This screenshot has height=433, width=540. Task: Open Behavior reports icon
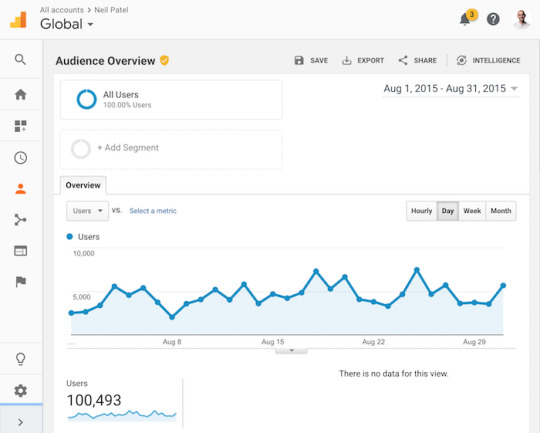click(x=20, y=250)
